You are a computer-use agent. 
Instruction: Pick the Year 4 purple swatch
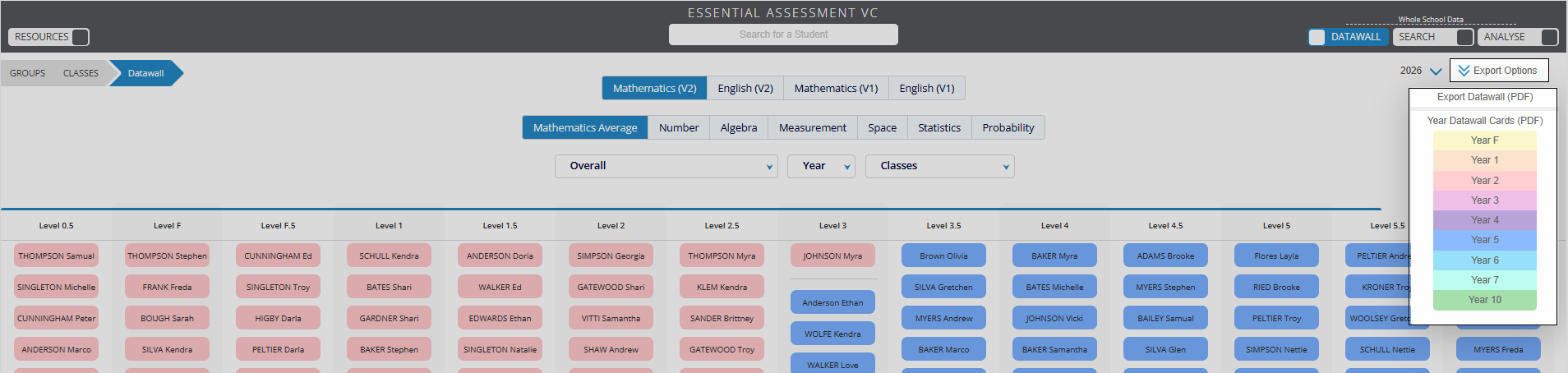point(1484,220)
